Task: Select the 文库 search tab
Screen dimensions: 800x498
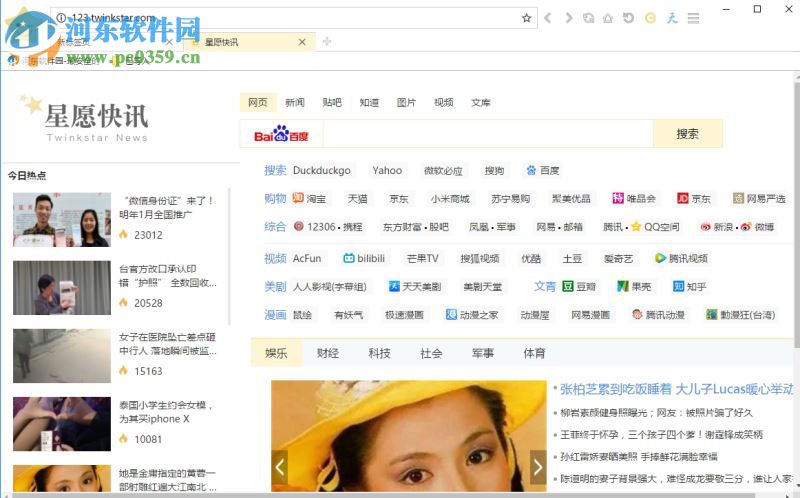Action: tap(481, 103)
